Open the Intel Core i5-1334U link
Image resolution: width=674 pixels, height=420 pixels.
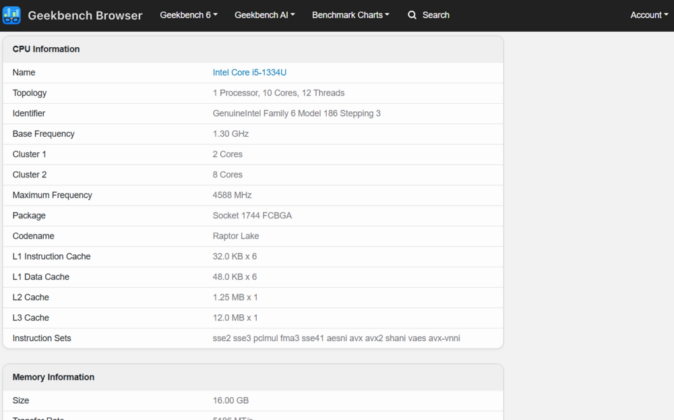[x=249, y=73]
